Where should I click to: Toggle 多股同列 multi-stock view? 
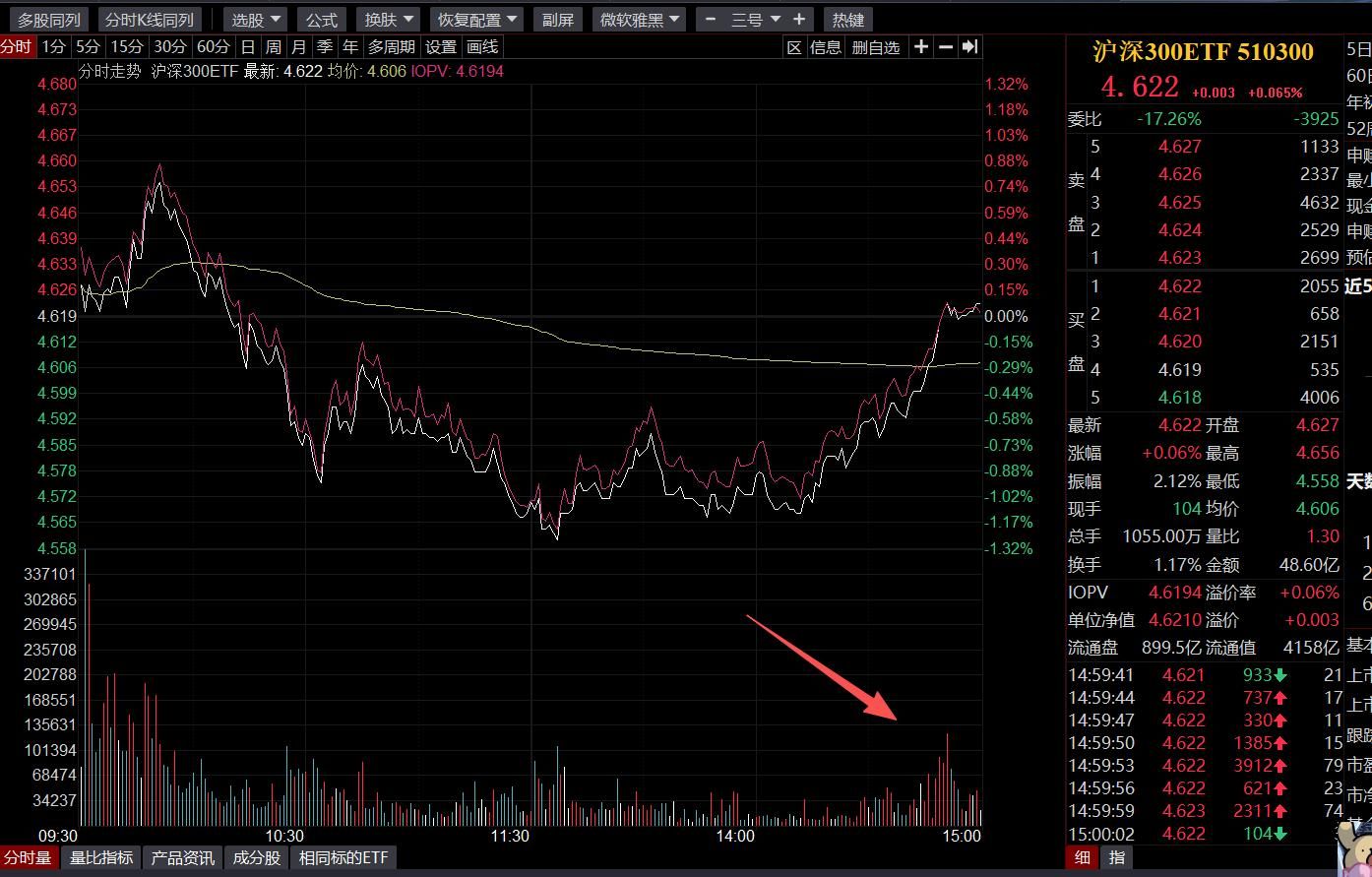tap(49, 20)
